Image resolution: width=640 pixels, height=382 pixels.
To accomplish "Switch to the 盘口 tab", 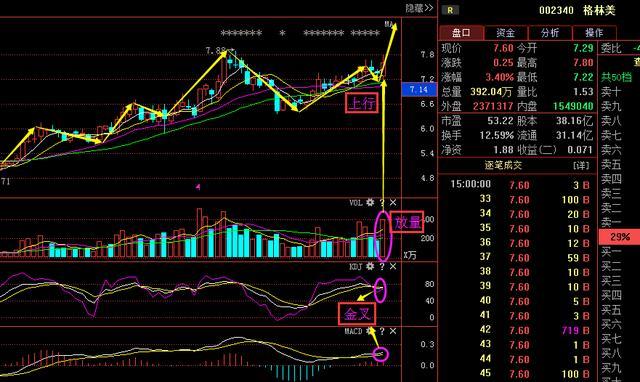I will click(462, 33).
